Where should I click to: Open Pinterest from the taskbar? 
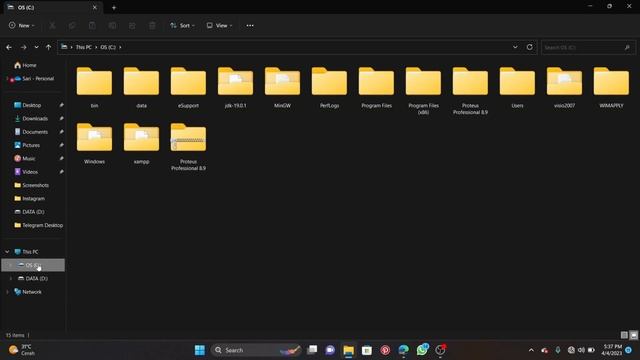click(385, 350)
